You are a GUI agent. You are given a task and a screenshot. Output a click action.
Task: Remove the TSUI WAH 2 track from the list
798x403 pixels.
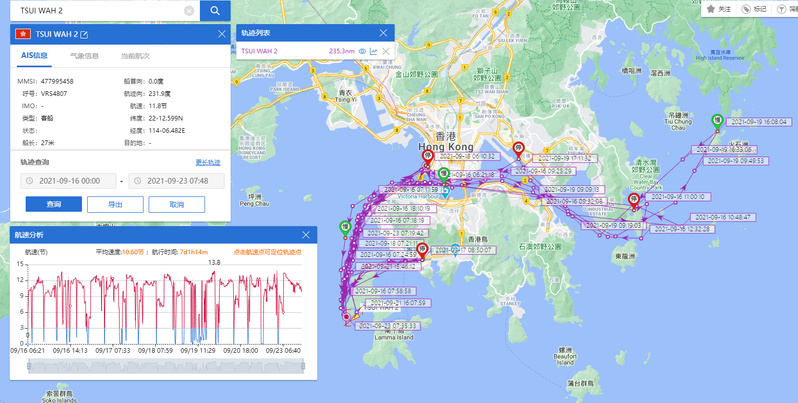[x=386, y=51]
